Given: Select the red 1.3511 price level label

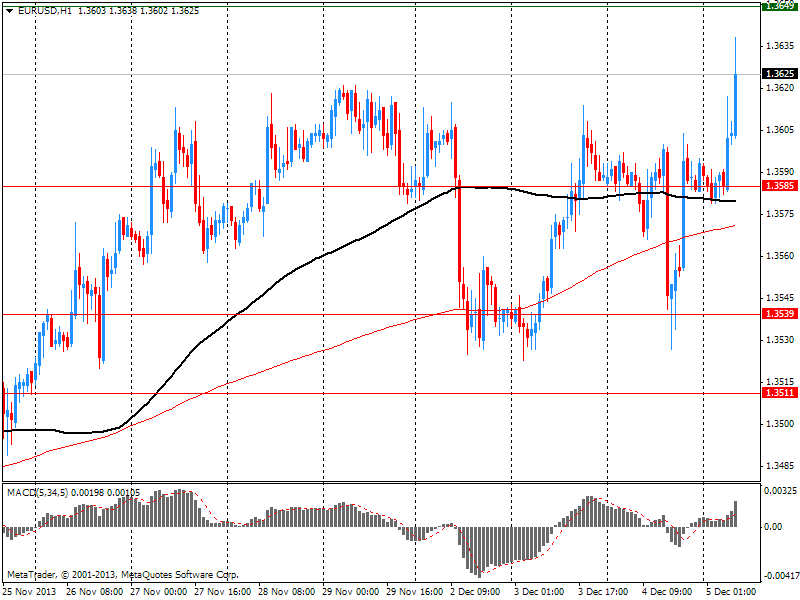Looking at the screenshot, I should (x=779, y=393).
